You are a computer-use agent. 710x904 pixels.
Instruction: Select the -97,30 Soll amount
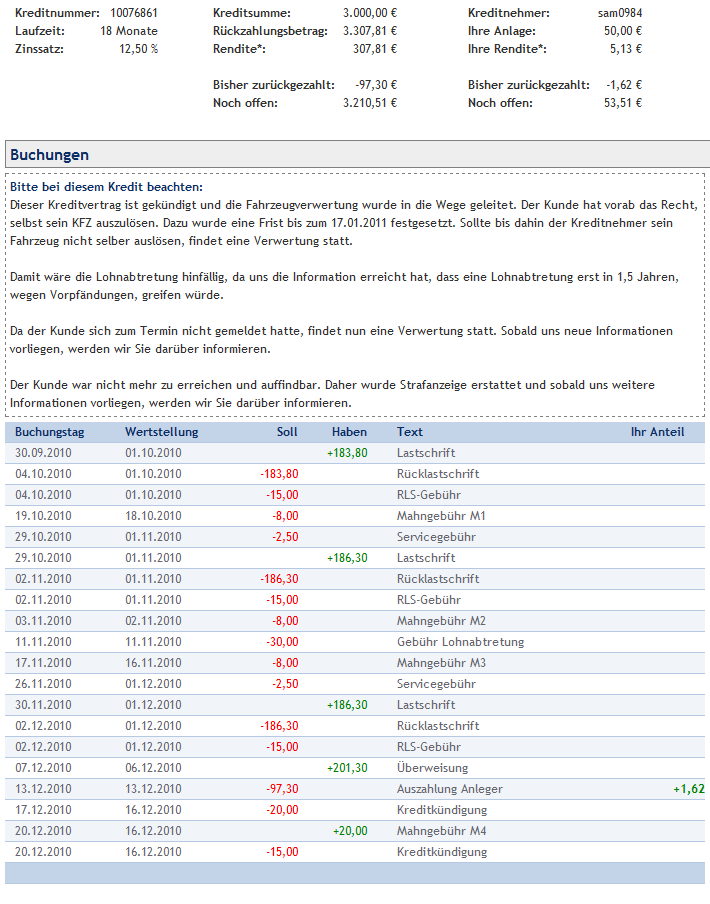pyautogui.click(x=282, y=789)
